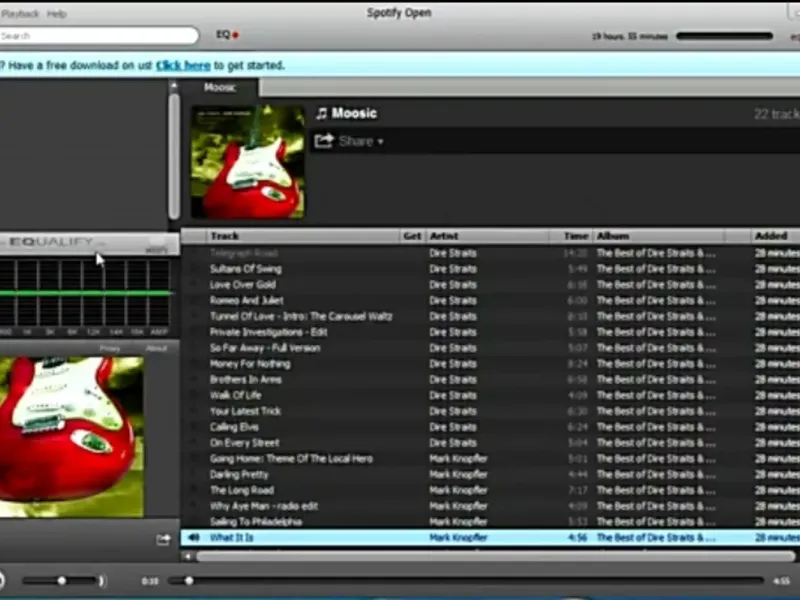Toggle the EQ button in the top bar
Image resolution: width=800 pixels, height=600 pixels.
(x=227, y=35)
